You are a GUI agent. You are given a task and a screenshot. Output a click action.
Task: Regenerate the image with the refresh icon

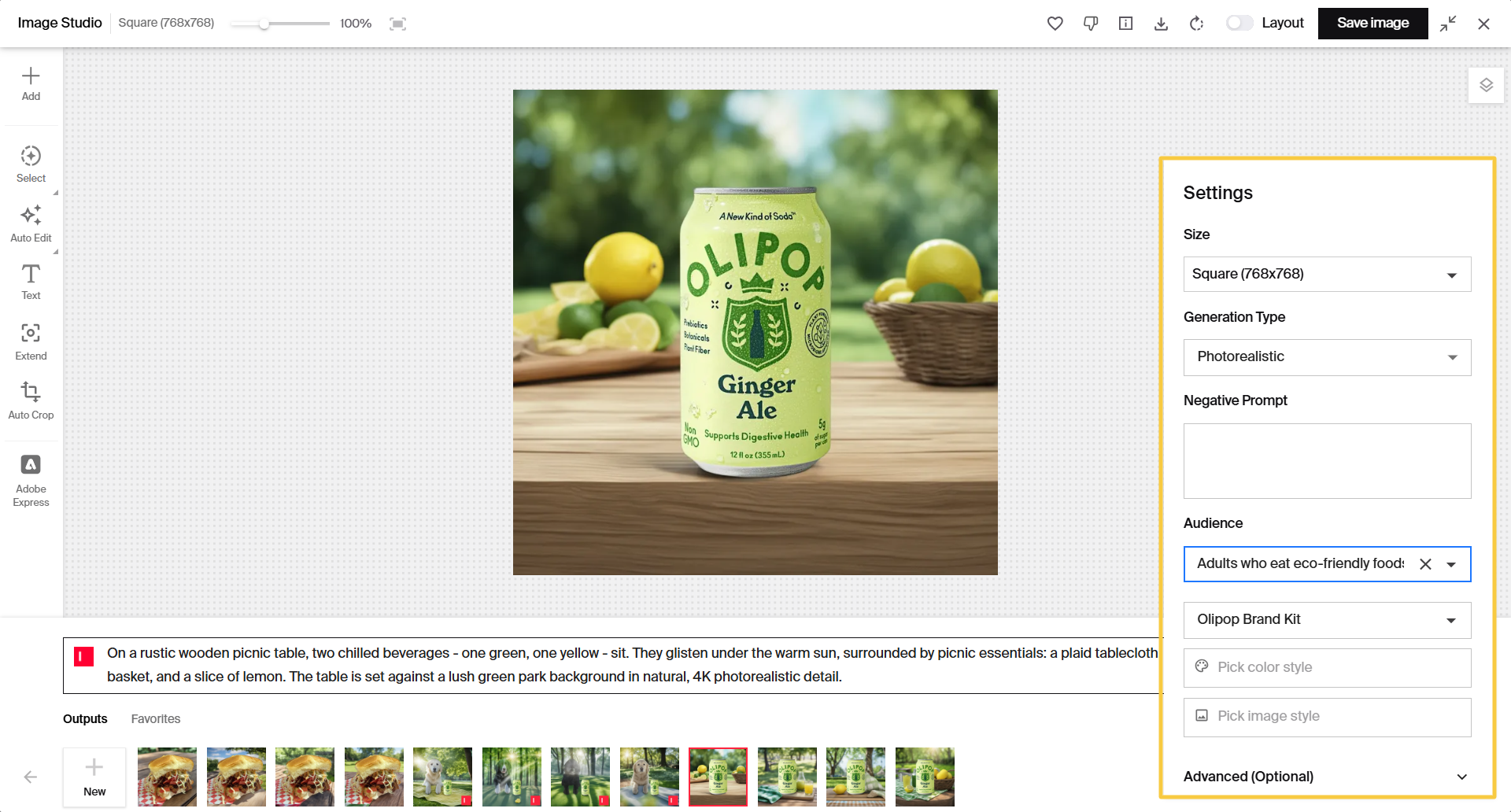(x=1196, y=24)
